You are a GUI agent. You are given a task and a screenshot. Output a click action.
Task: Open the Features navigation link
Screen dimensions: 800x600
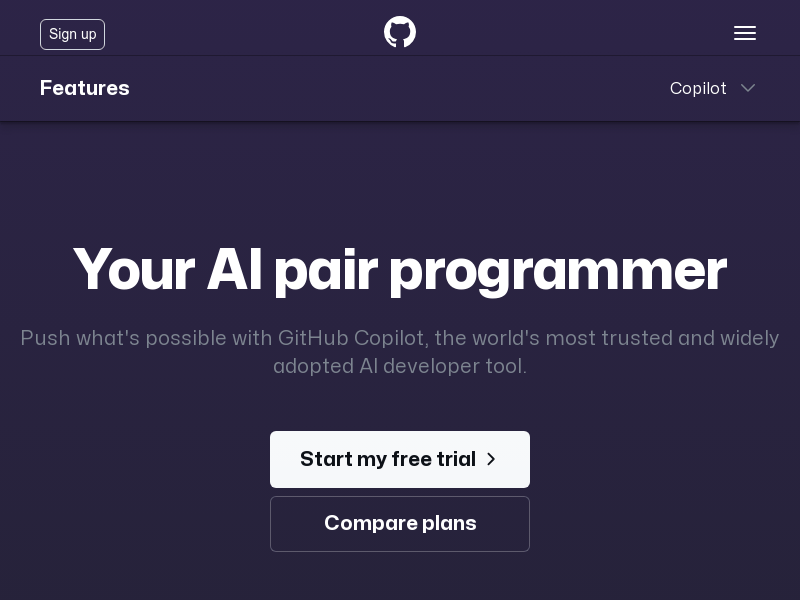point(85,88)
